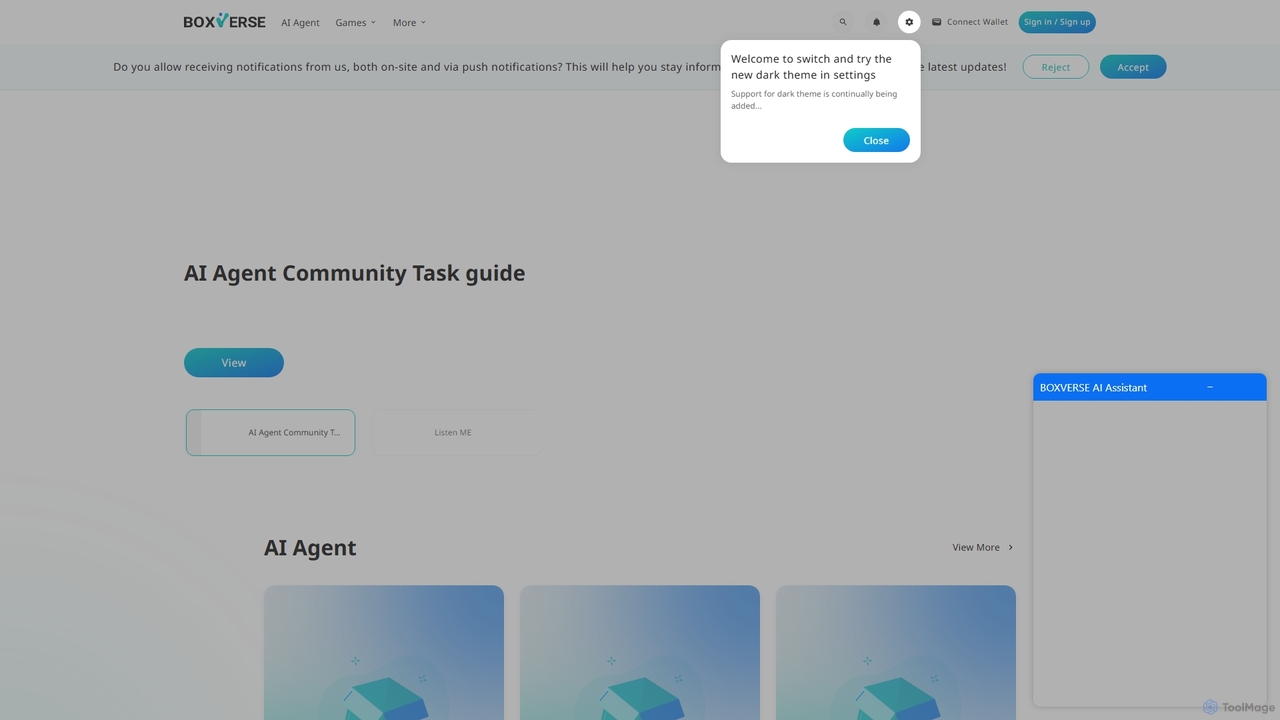Click the Sign in / Sign up button
The image size is (1280, 720).
tap(1057, 22)
